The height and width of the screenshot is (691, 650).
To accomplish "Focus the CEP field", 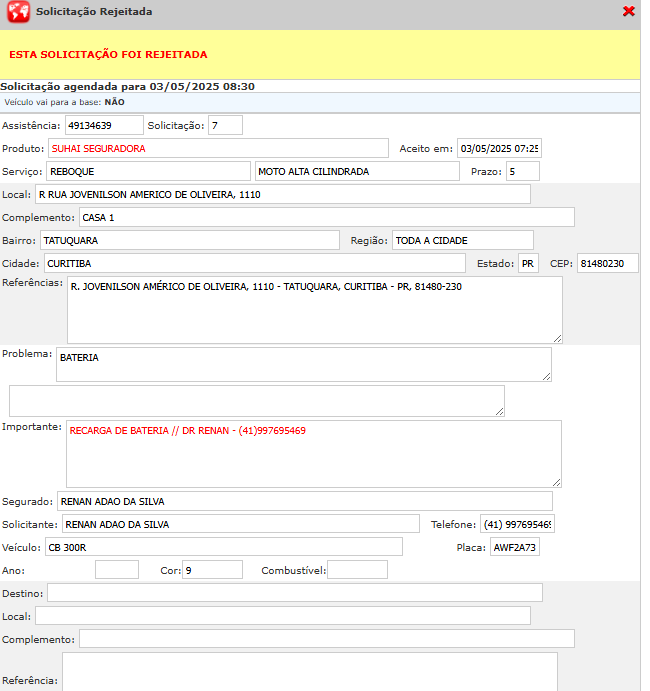I will [607, 263].
